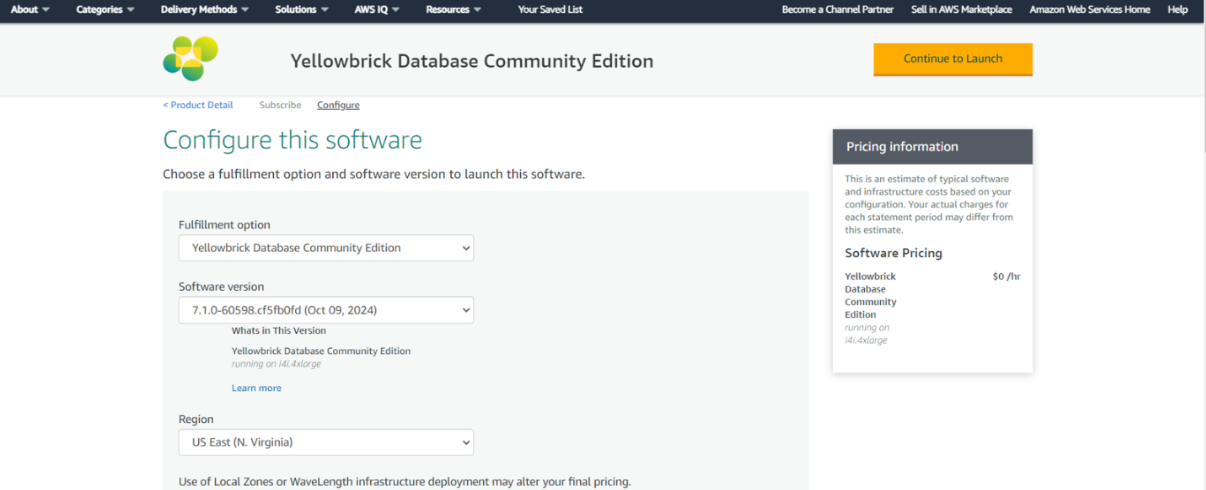1206x490 pixels.
Task: Expand the Solutions menu
Action: (302, 10)
